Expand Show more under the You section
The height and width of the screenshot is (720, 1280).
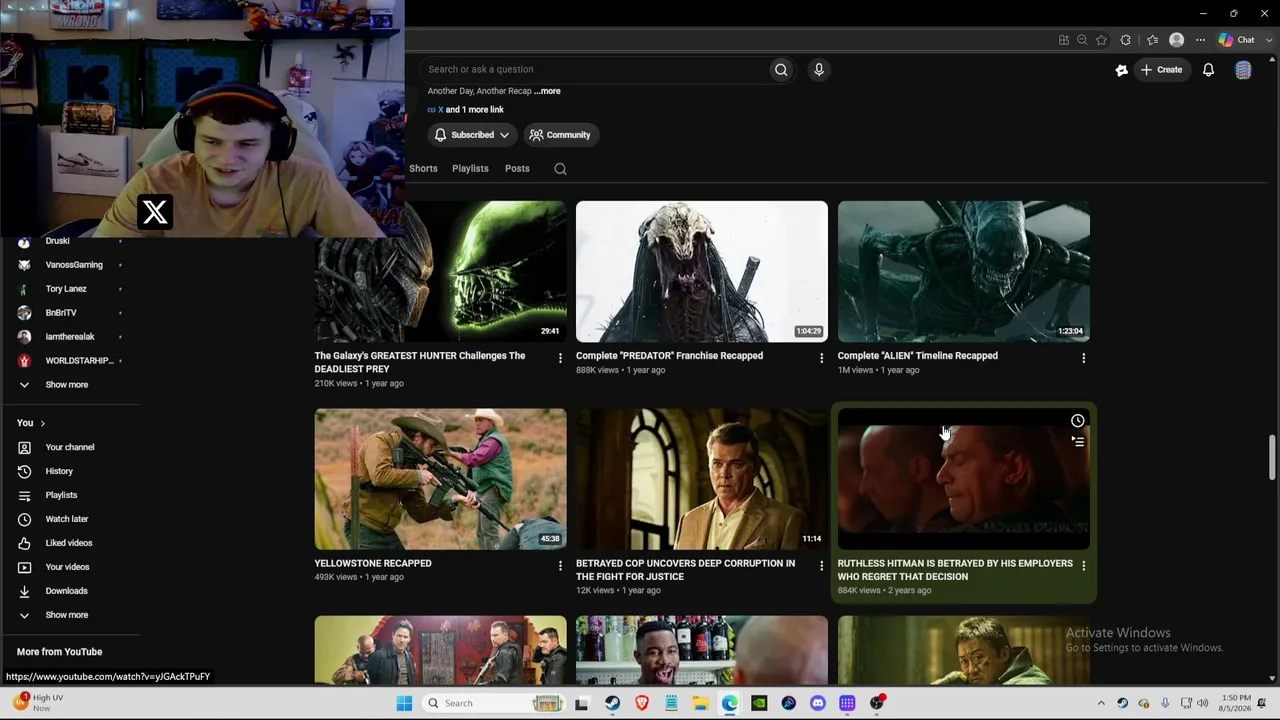[66, 615]
